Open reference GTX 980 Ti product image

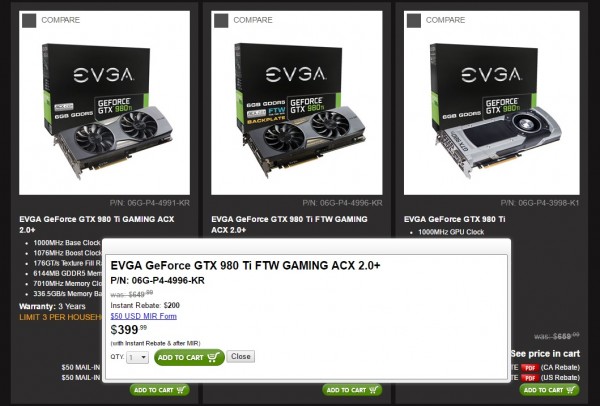point(492,103)
